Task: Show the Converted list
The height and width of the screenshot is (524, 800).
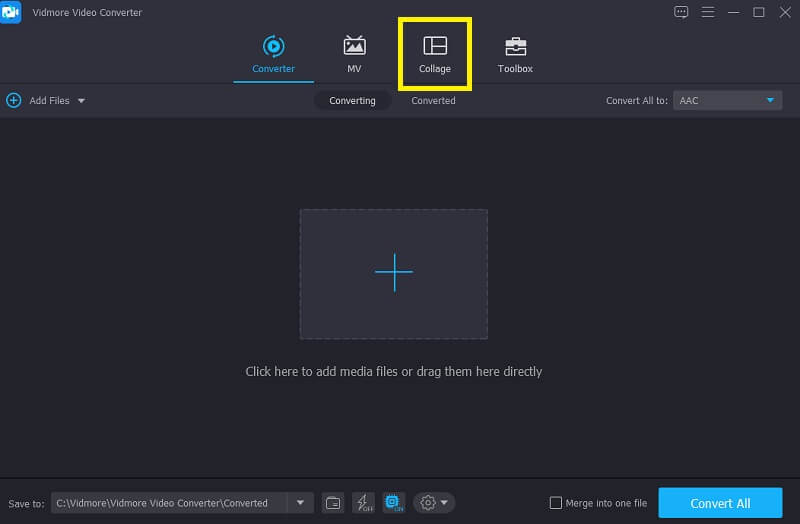Action: click(x=433, y=100)
